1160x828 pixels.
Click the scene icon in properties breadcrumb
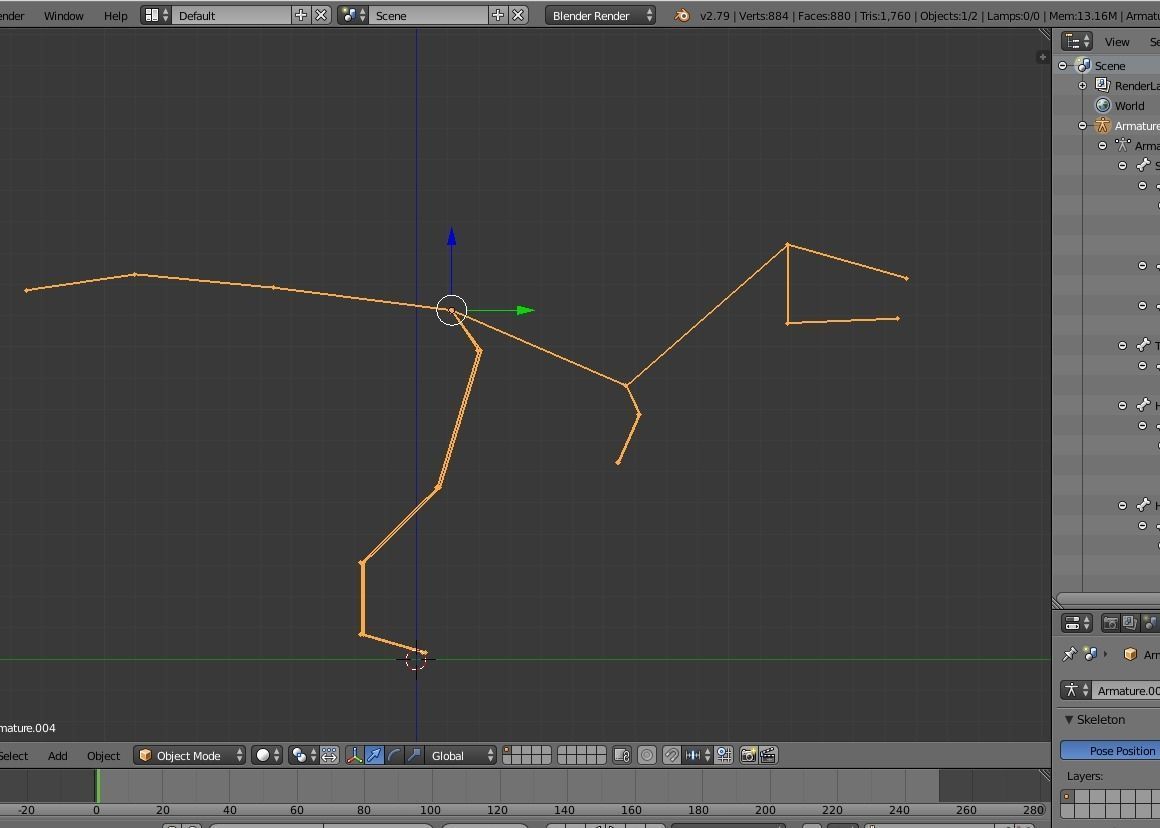[x=1090, y=654]
